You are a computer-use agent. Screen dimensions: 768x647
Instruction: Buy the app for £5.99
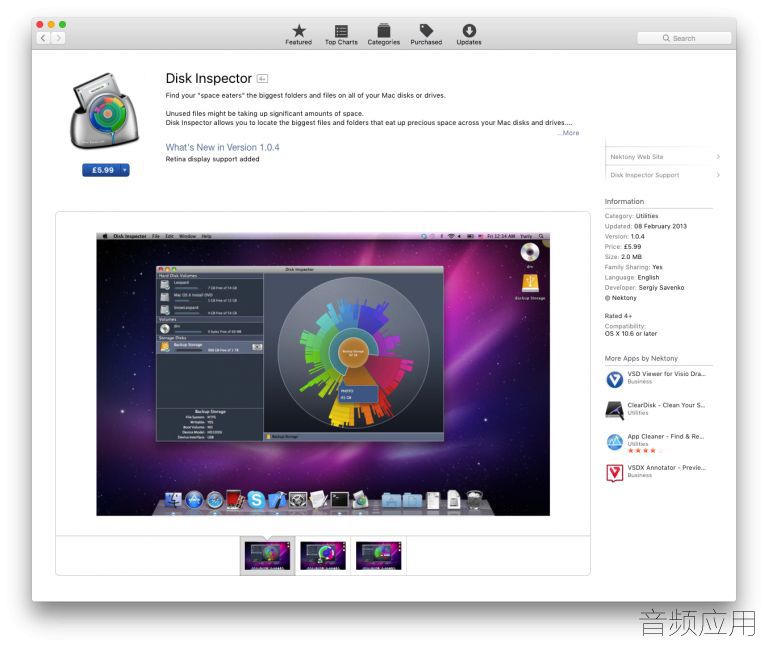(x=103, y=170)
